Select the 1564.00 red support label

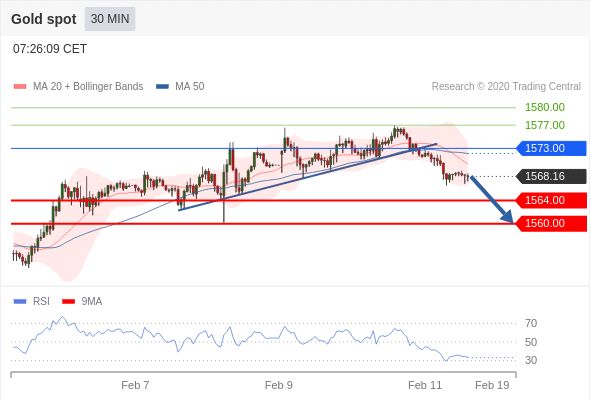pyautogui.click(x=551, y=200)
